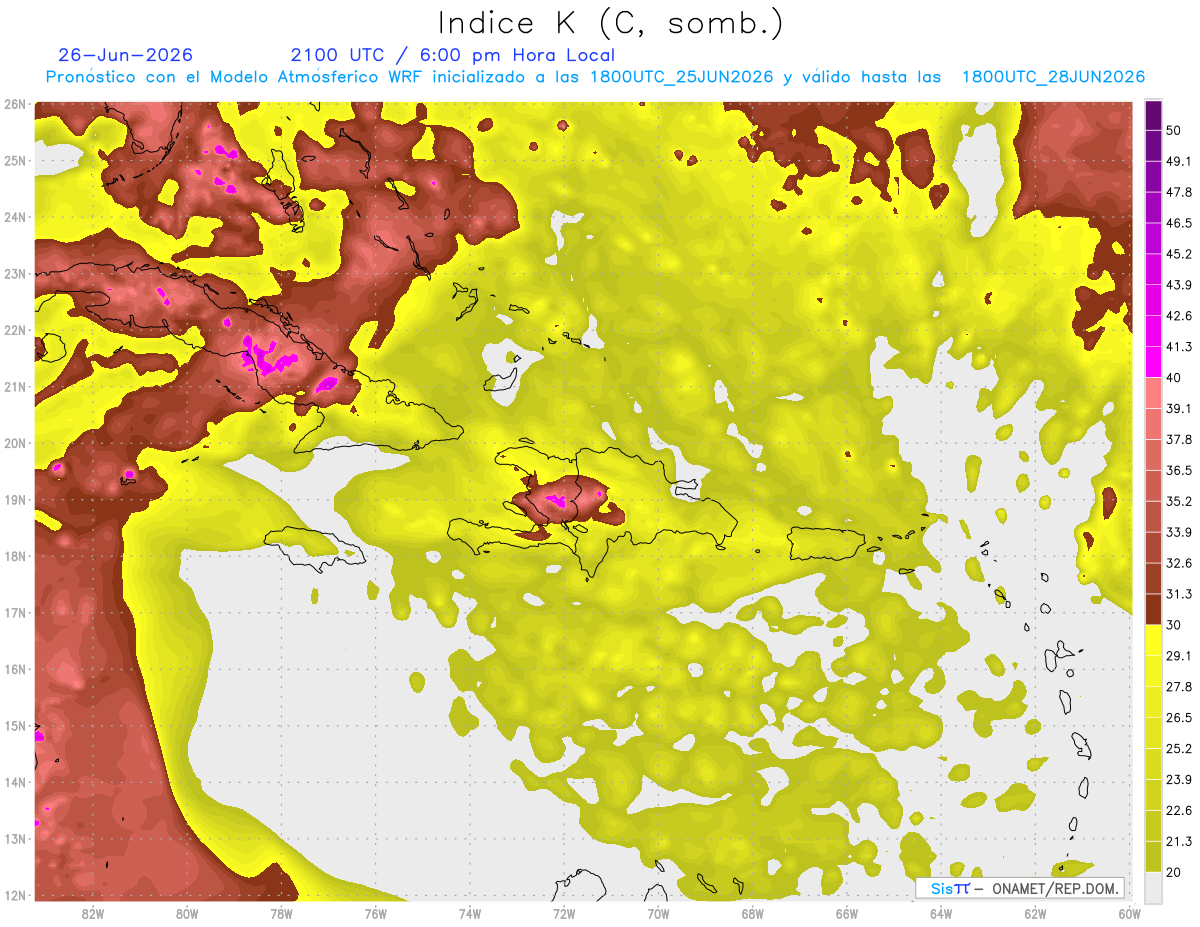Click the latitude axis label "16N"
Viewport: 1200px width, 927px height.
click(15, 669)
